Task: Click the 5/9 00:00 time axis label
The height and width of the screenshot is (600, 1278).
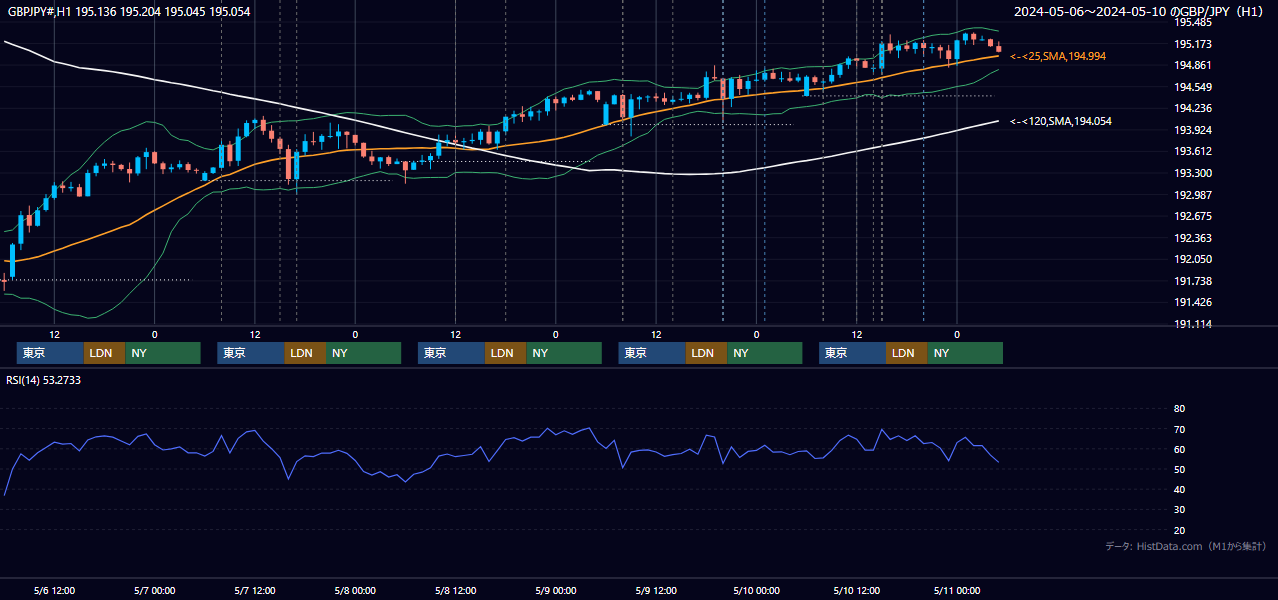Action: [x=555, y=590]
